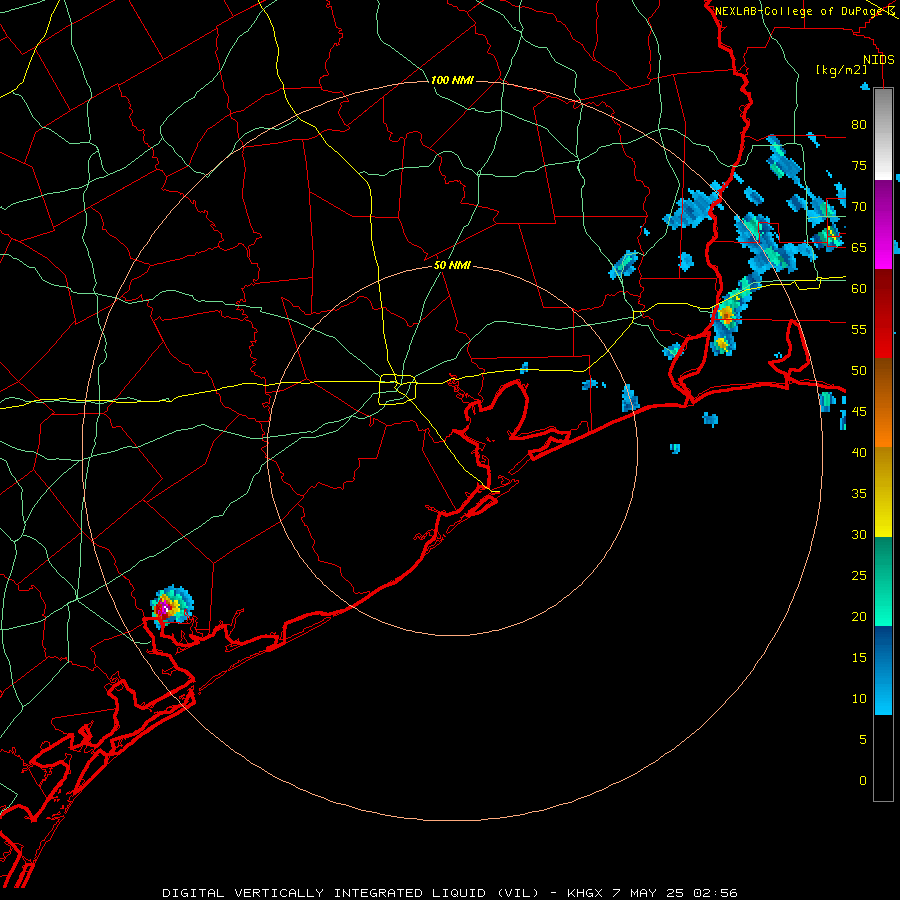Click the 80 value on color scale
The width and height of the screenshot is (900, 900).
pyautogui.click(x=859, y=125)
